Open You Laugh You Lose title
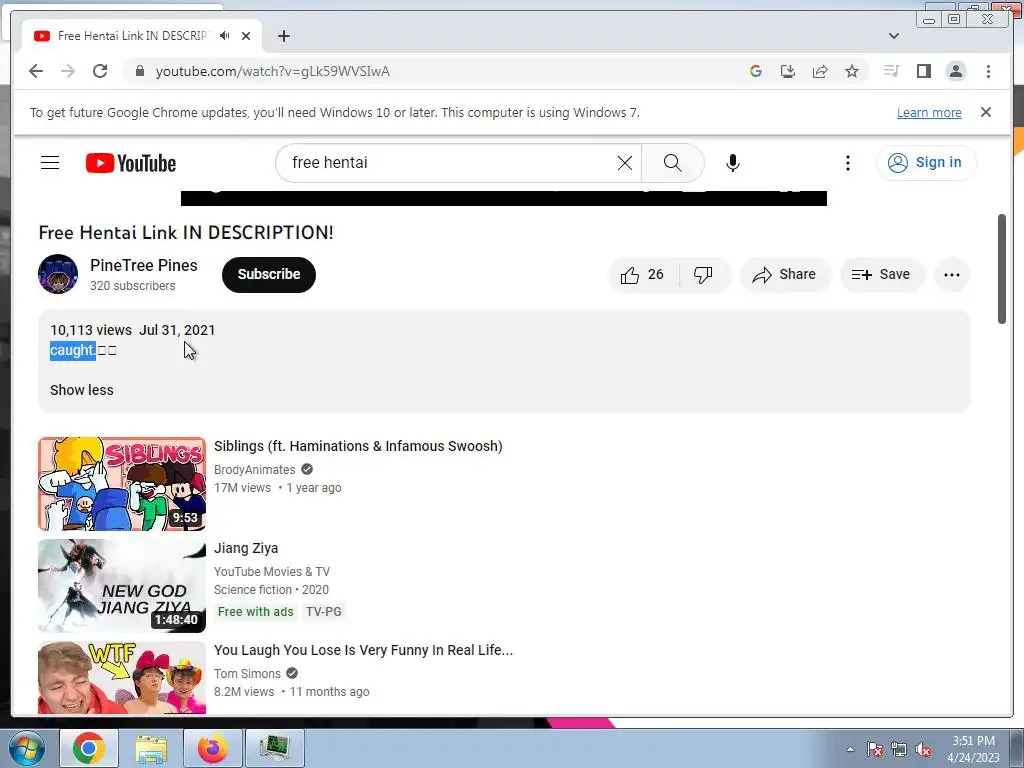The width and height of the screenshot is (1024, 768). click(x=363, y=650)
